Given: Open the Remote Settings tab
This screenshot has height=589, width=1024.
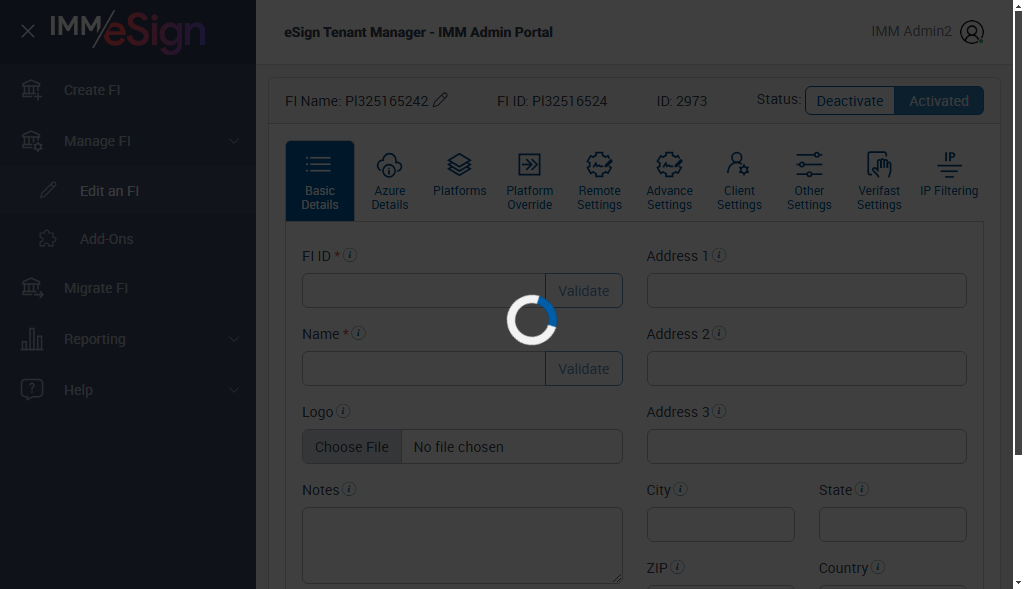Looking at the screenshot, I should (600, 181).
